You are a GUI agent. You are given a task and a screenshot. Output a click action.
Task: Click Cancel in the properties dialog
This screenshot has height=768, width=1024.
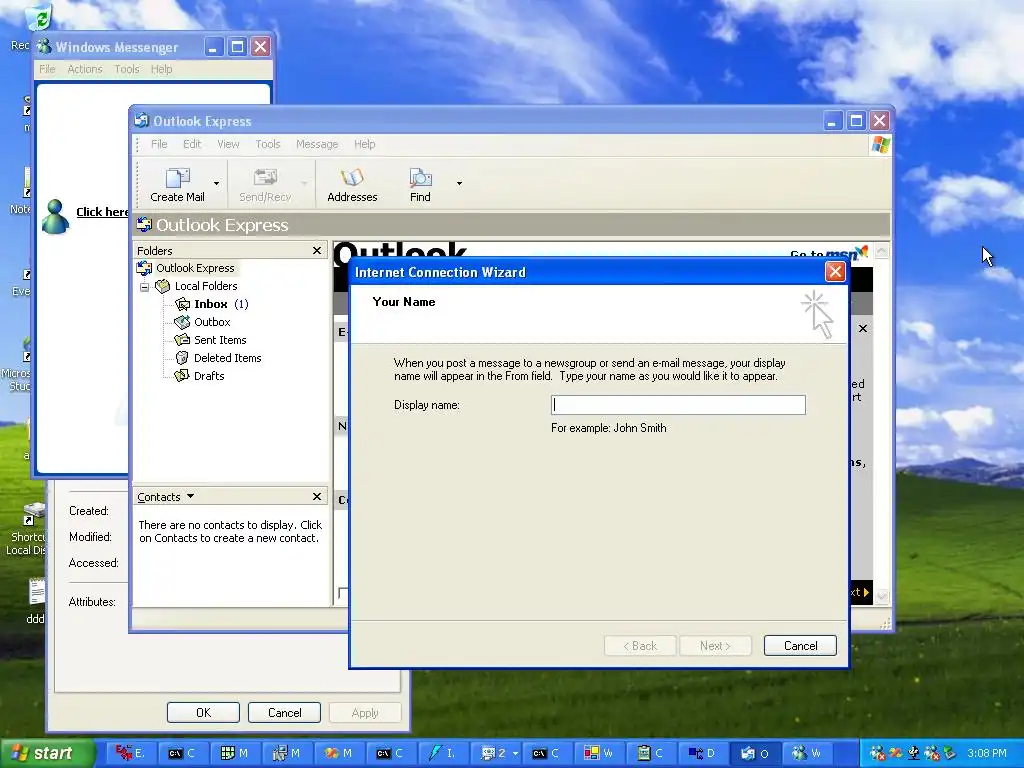coord(284,712)
